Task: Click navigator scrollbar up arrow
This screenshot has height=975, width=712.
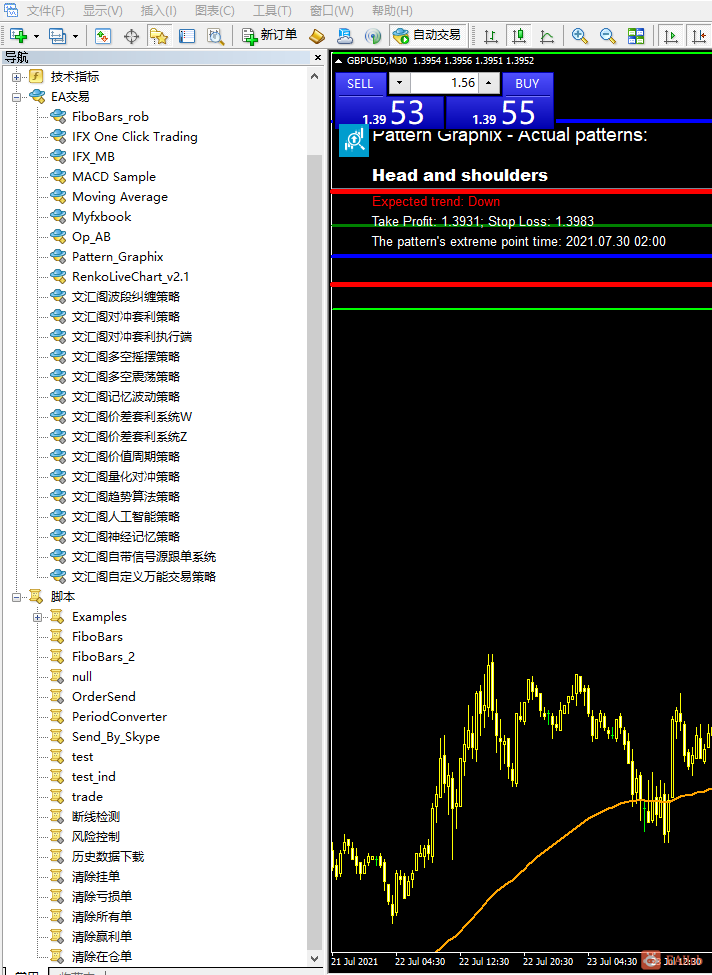Action: pyautogui.click(x=315, y=76)
